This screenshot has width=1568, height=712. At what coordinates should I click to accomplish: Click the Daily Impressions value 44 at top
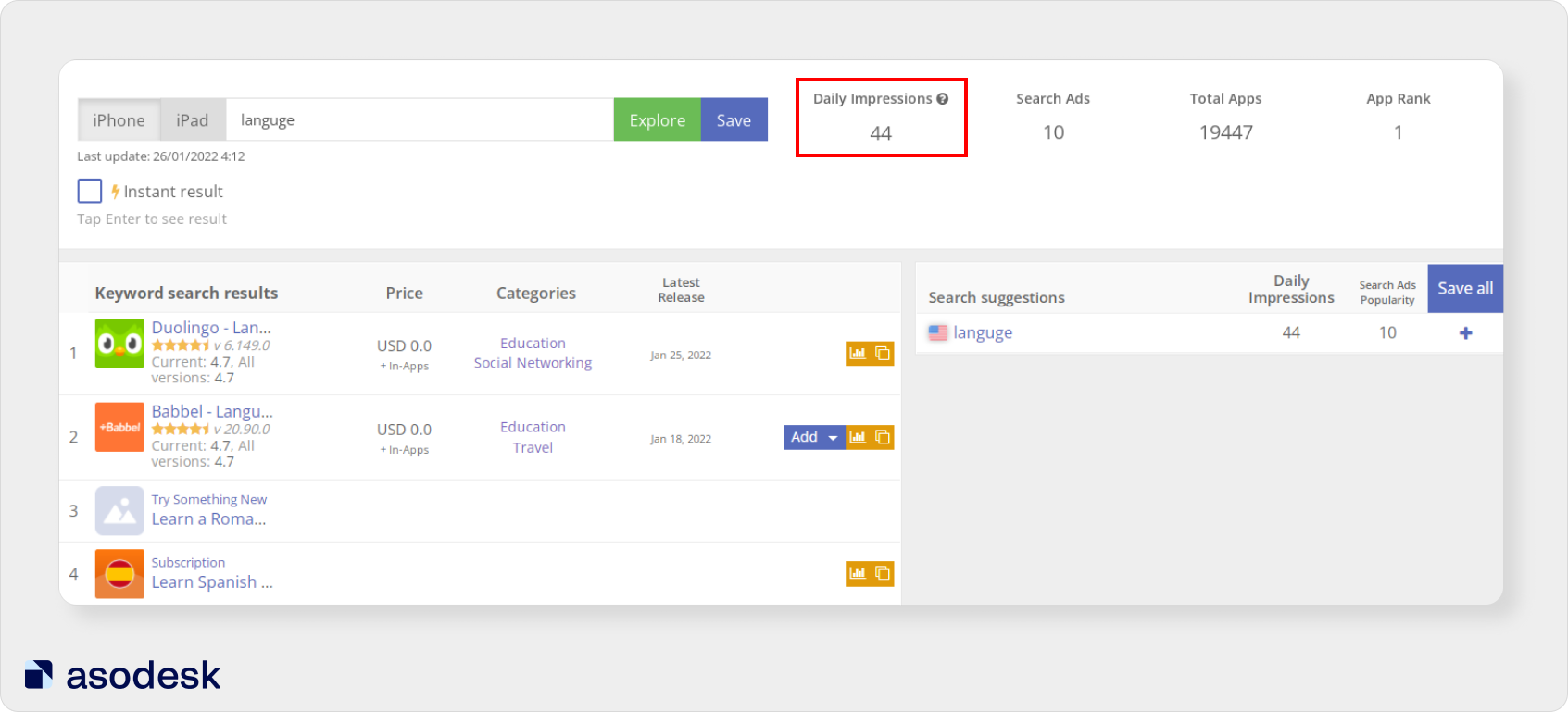pyautogui.click(x=881, y=133)
